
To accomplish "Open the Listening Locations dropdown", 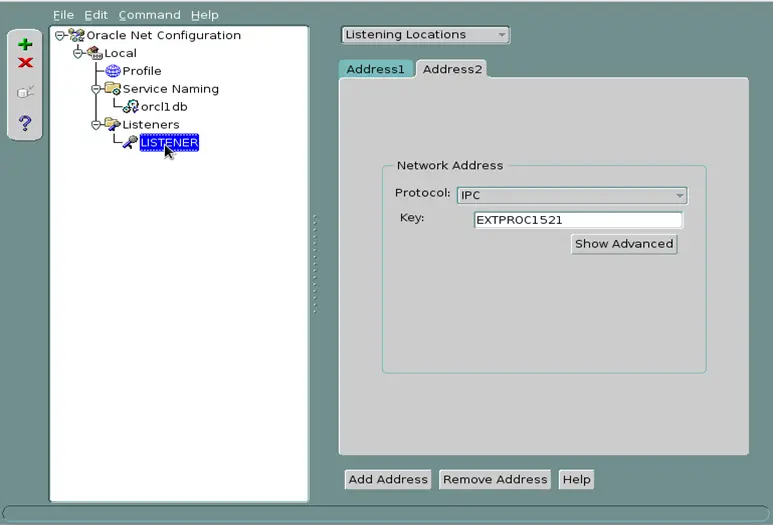I will coord(425,35).
